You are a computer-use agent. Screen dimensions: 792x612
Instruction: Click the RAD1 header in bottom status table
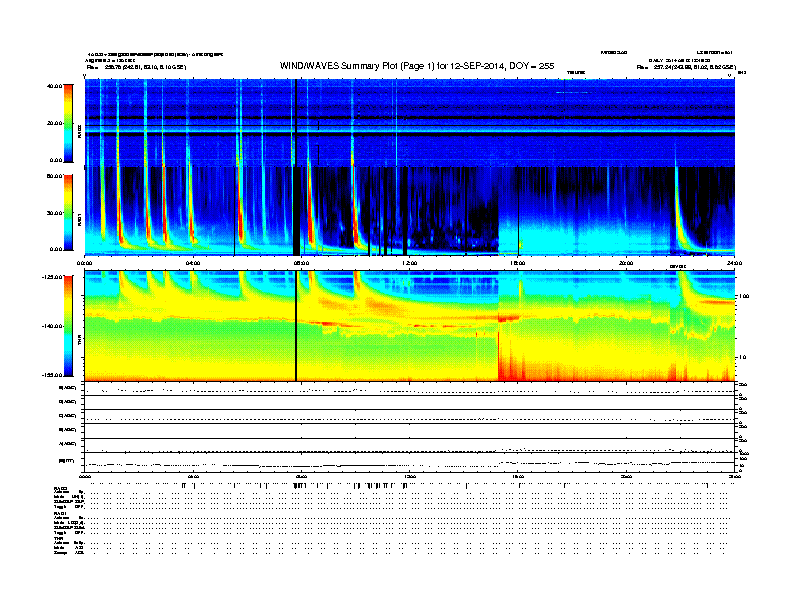[x=60, y=514]
